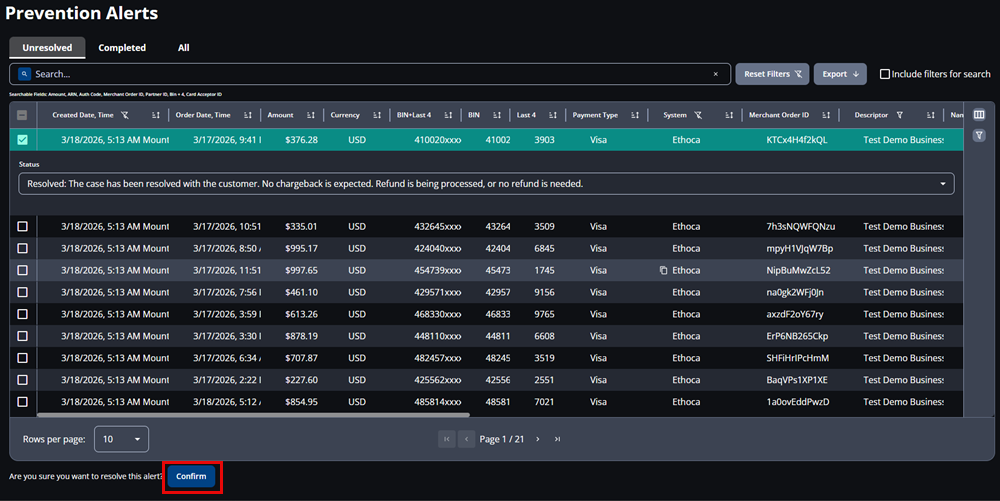
Task: Sort by Order Date, Time column
Action: (247, 115)
